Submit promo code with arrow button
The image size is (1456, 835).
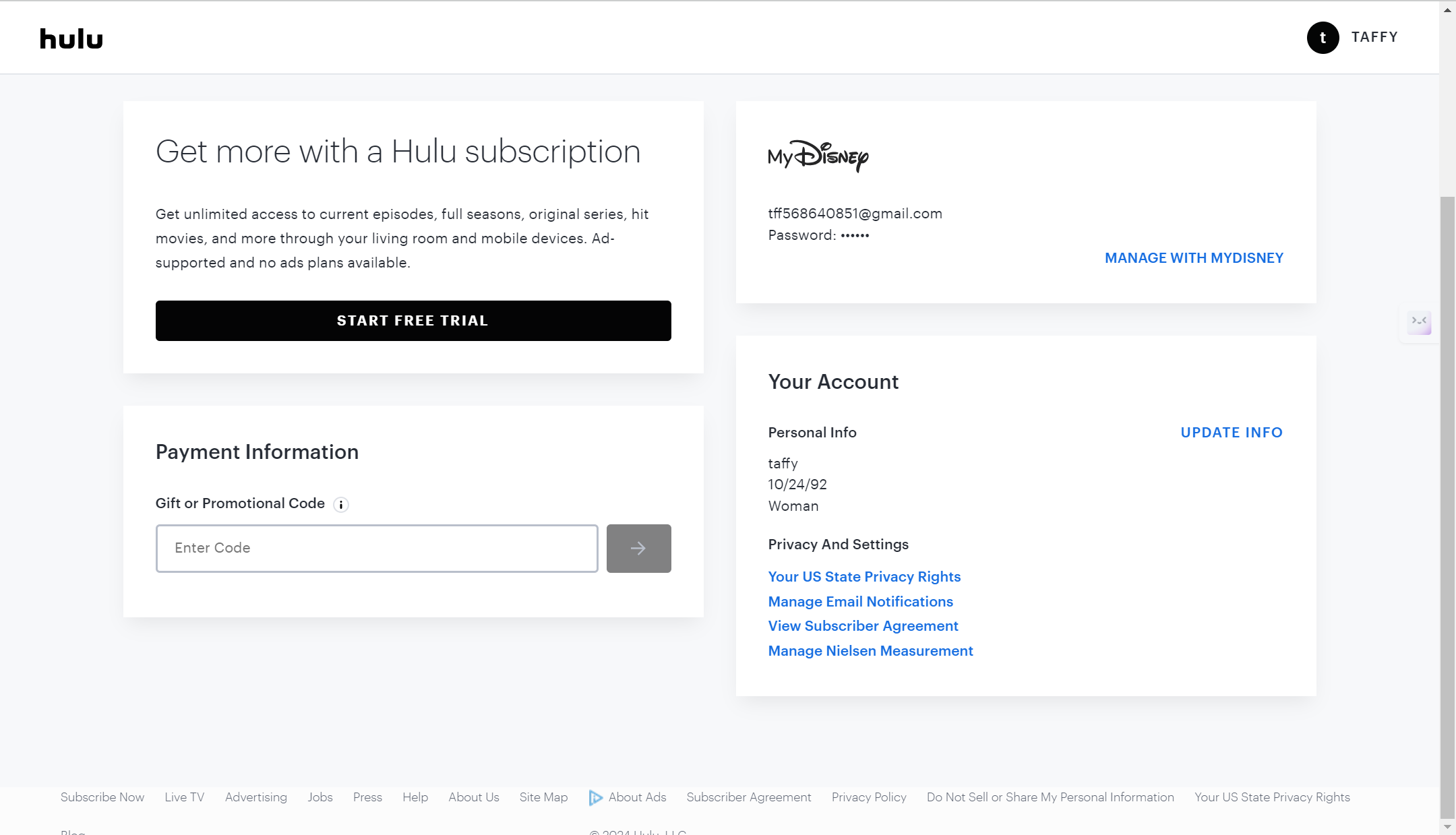click(x=638, y=549)
